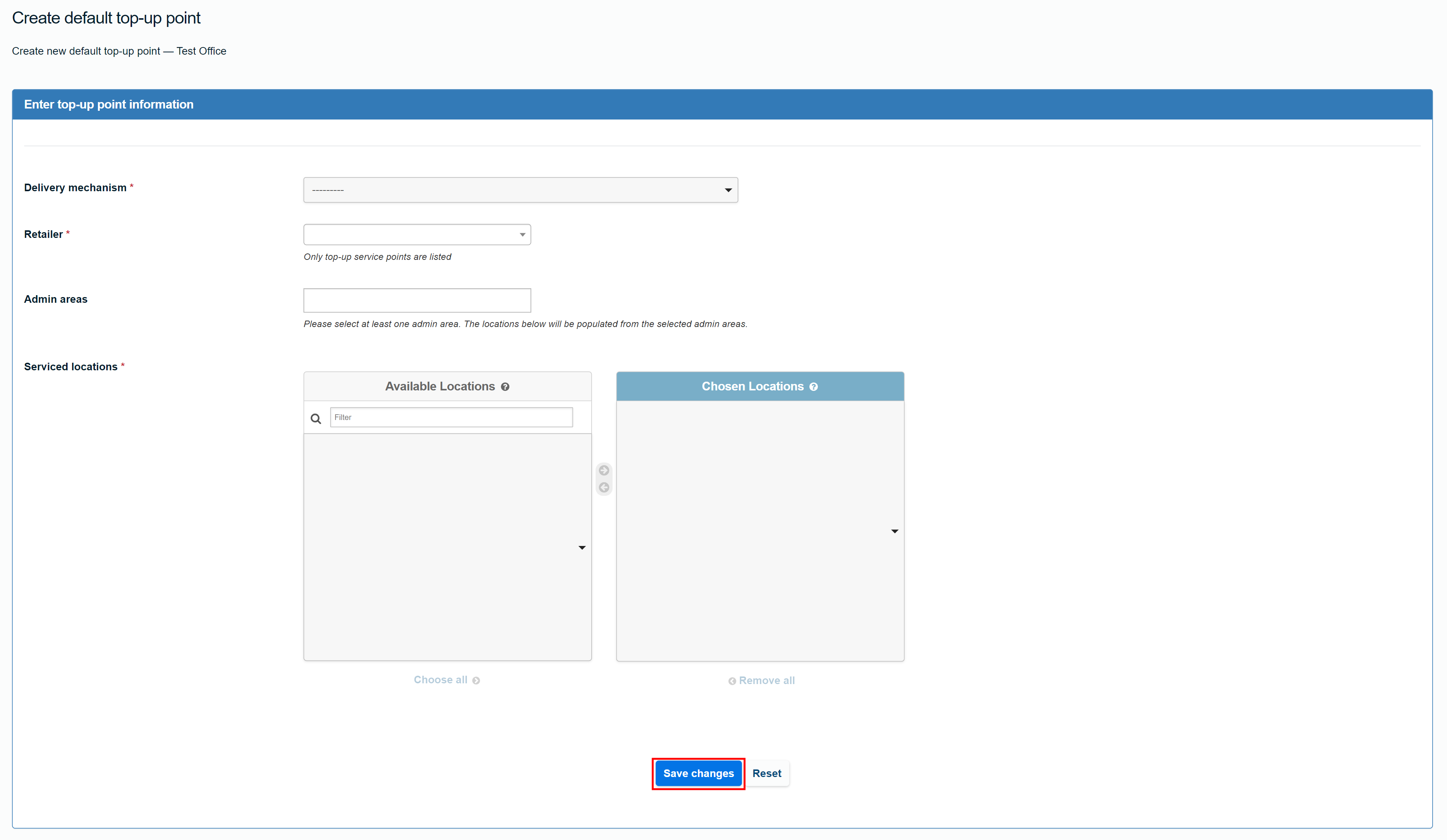The image size is (1447, 840).
Task: Click the Chosen Locations list dropdown arrow
Action: pyautogui.click(x=894, y=531)
